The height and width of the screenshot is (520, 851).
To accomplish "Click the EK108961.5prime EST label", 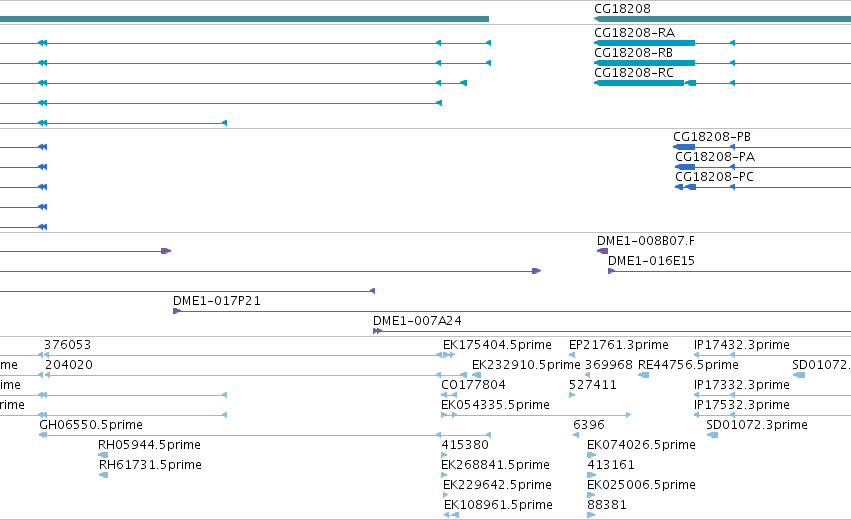I will tap(498, 505).
